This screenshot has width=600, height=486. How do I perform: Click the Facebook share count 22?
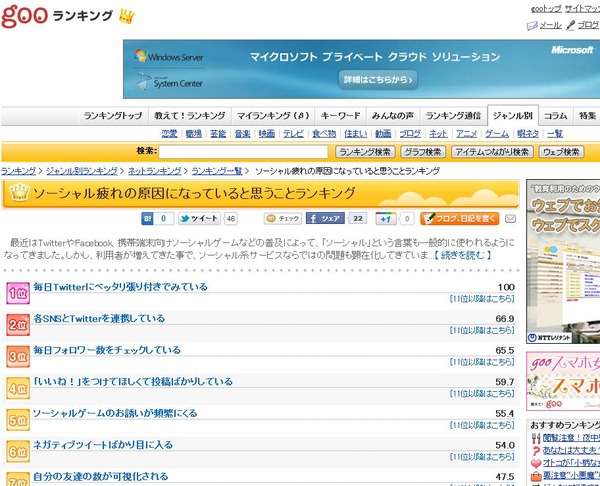[x=357, y=219]
